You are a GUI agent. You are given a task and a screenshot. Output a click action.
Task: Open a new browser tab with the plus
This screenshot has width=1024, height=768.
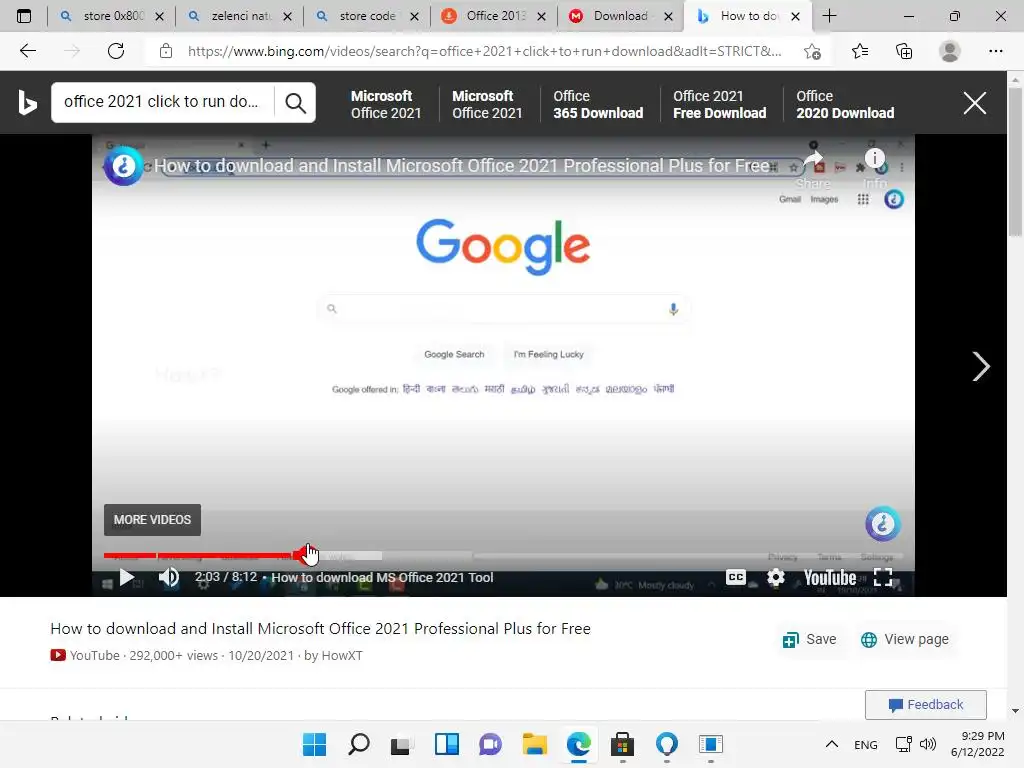[829, 16]
